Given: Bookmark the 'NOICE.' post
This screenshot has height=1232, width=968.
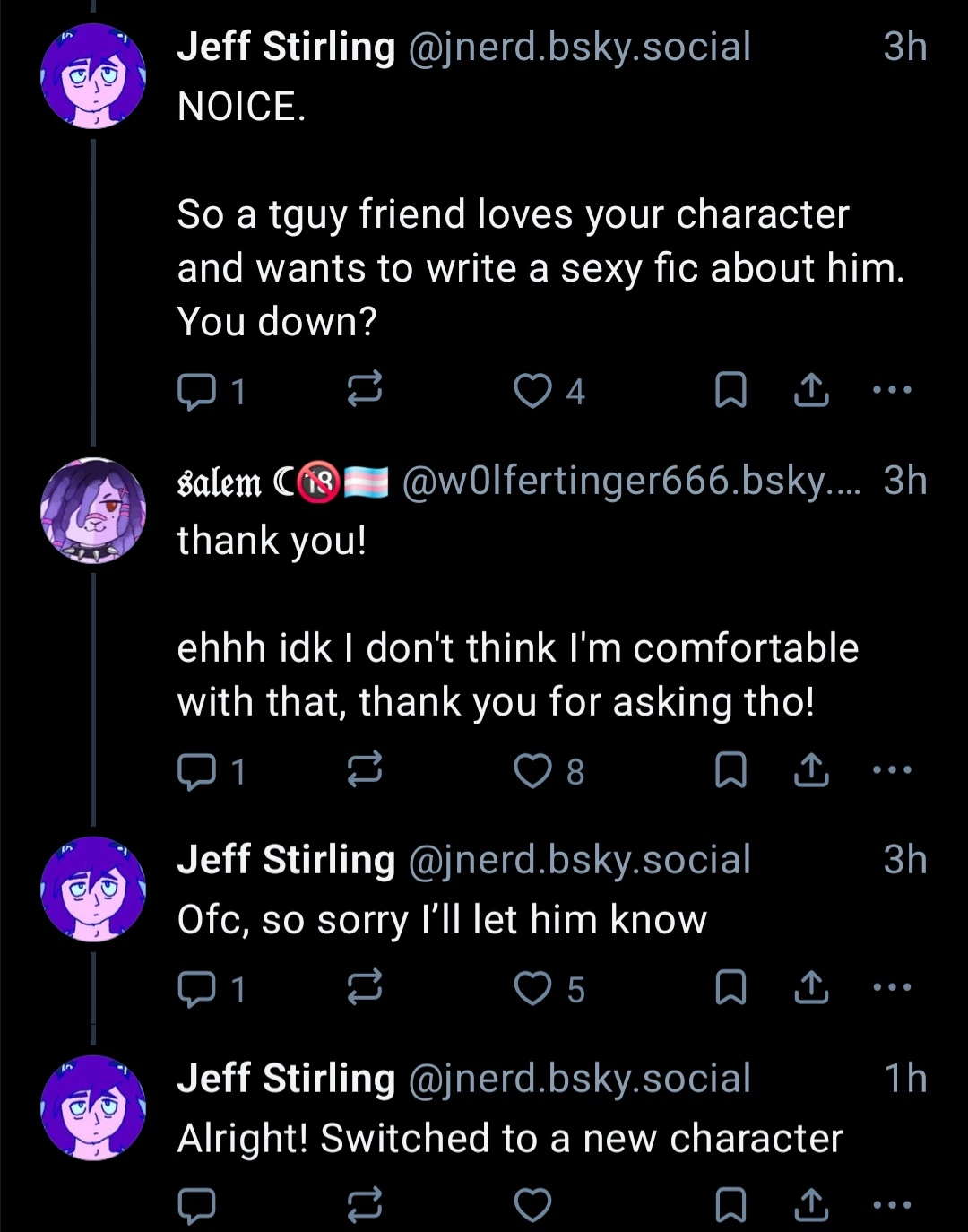Looking at the screenshot, I should coord(730,391).
